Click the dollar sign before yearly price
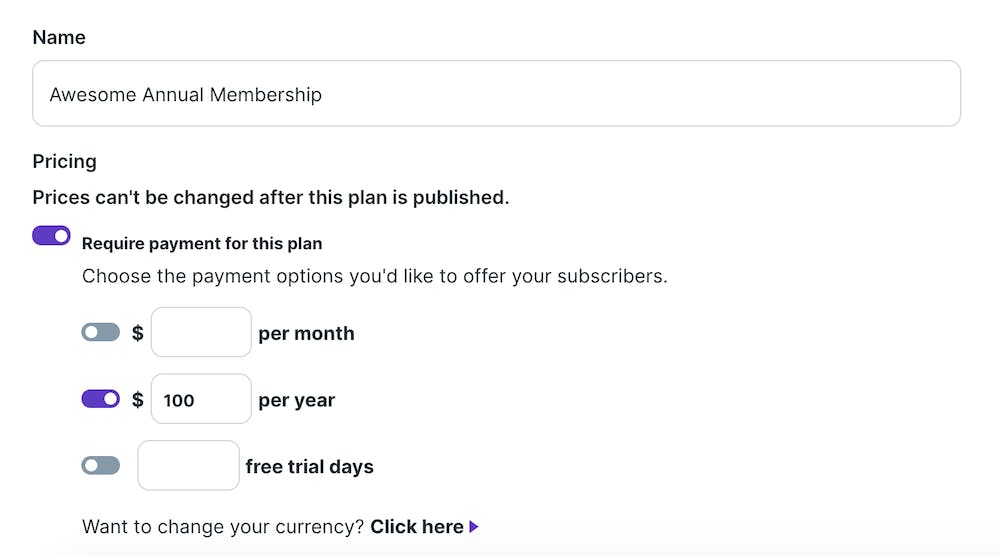The height and width of the screenshot is (556, 1000). point(138,400)
